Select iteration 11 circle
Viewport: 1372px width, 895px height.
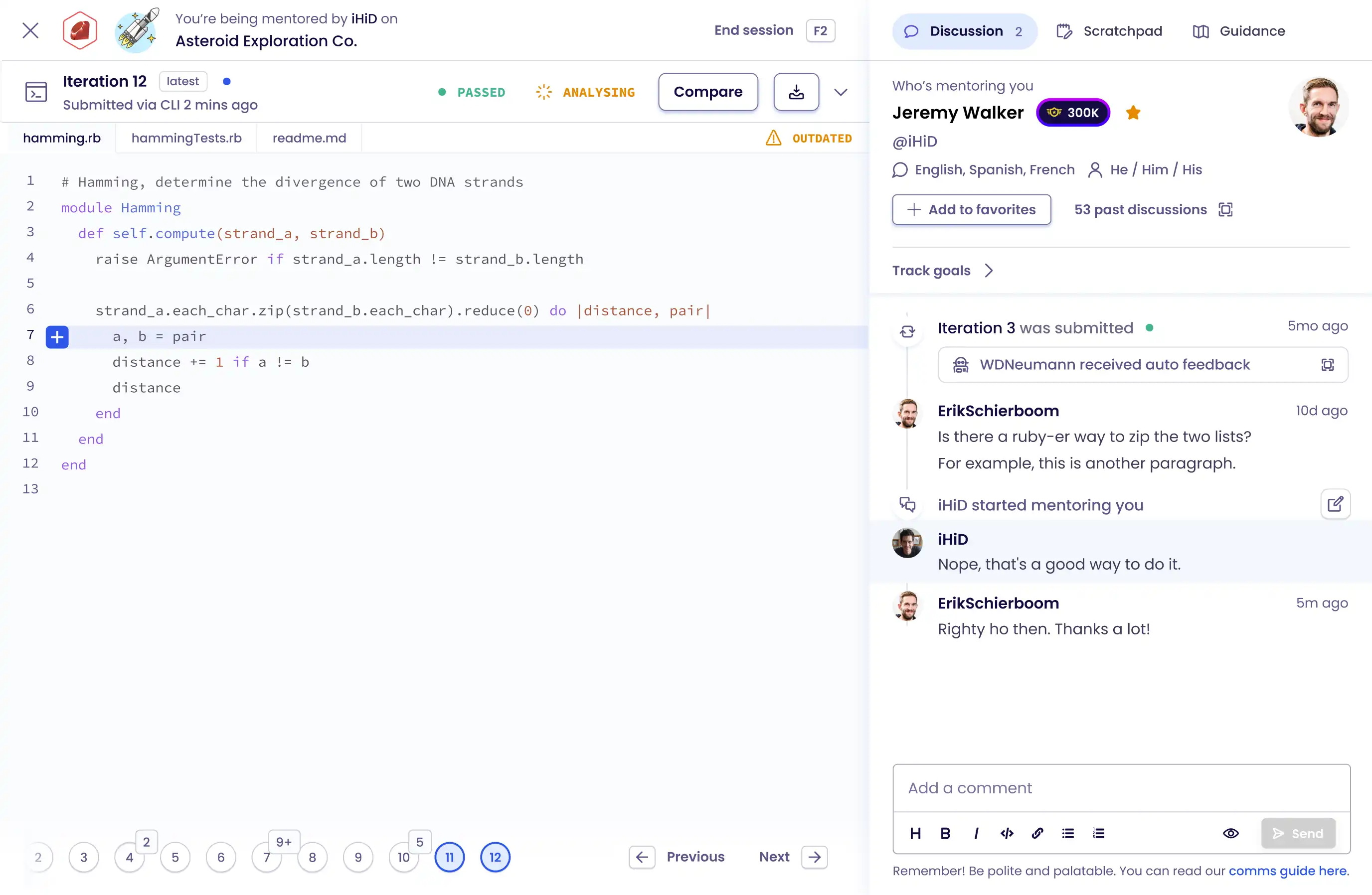point(450,857)
